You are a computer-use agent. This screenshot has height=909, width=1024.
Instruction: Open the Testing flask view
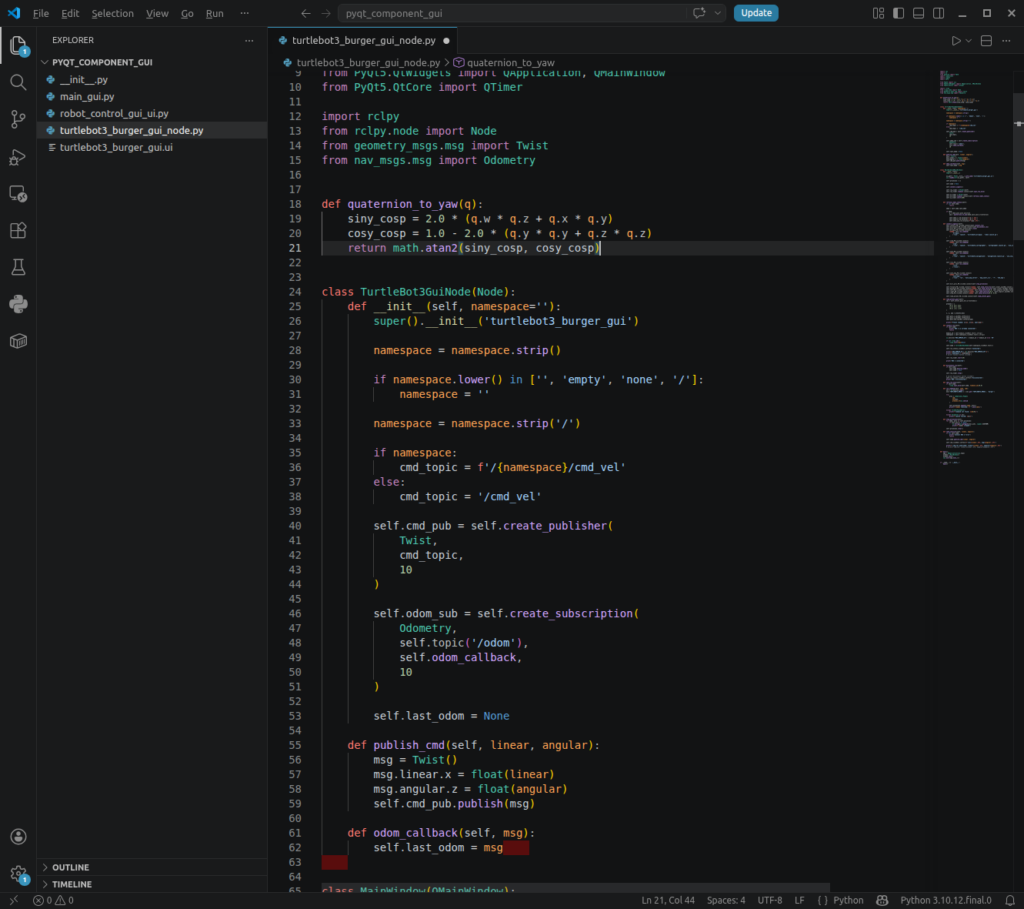(18, 267)
